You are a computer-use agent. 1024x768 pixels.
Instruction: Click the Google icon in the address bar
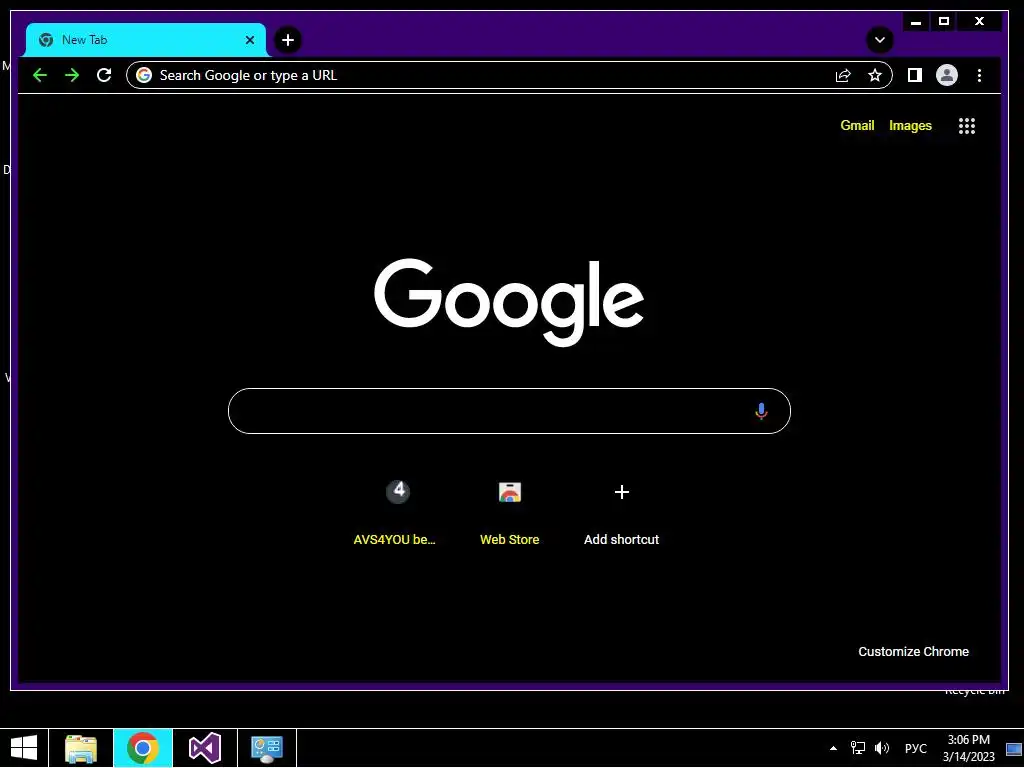click(144, 75)
